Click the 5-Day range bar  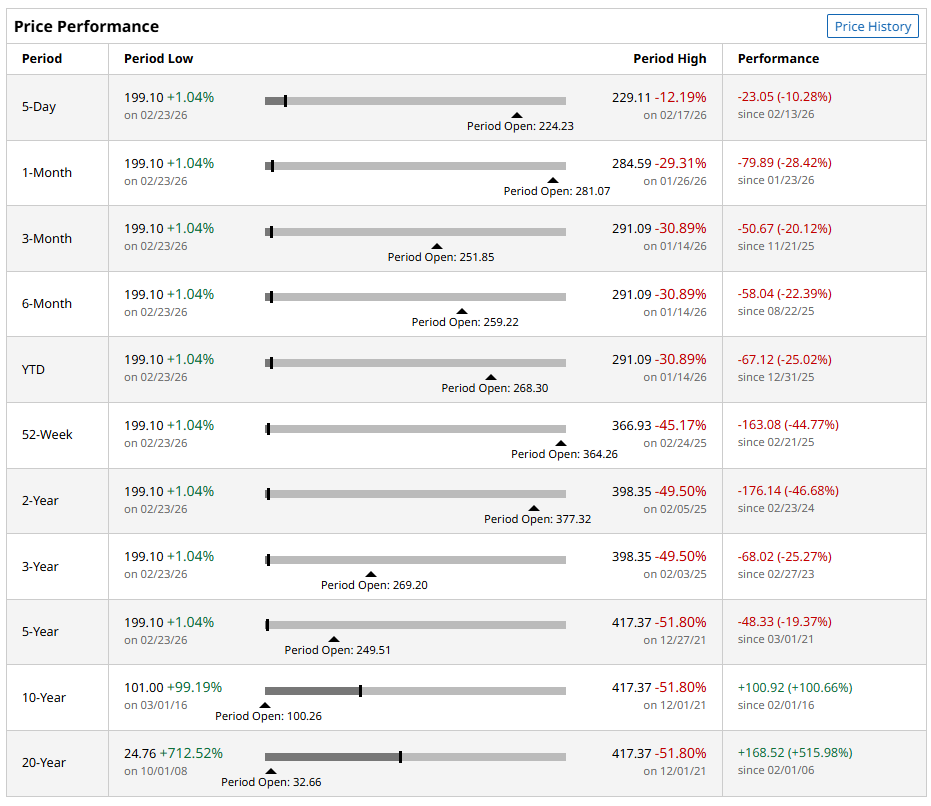click(415, 101)
